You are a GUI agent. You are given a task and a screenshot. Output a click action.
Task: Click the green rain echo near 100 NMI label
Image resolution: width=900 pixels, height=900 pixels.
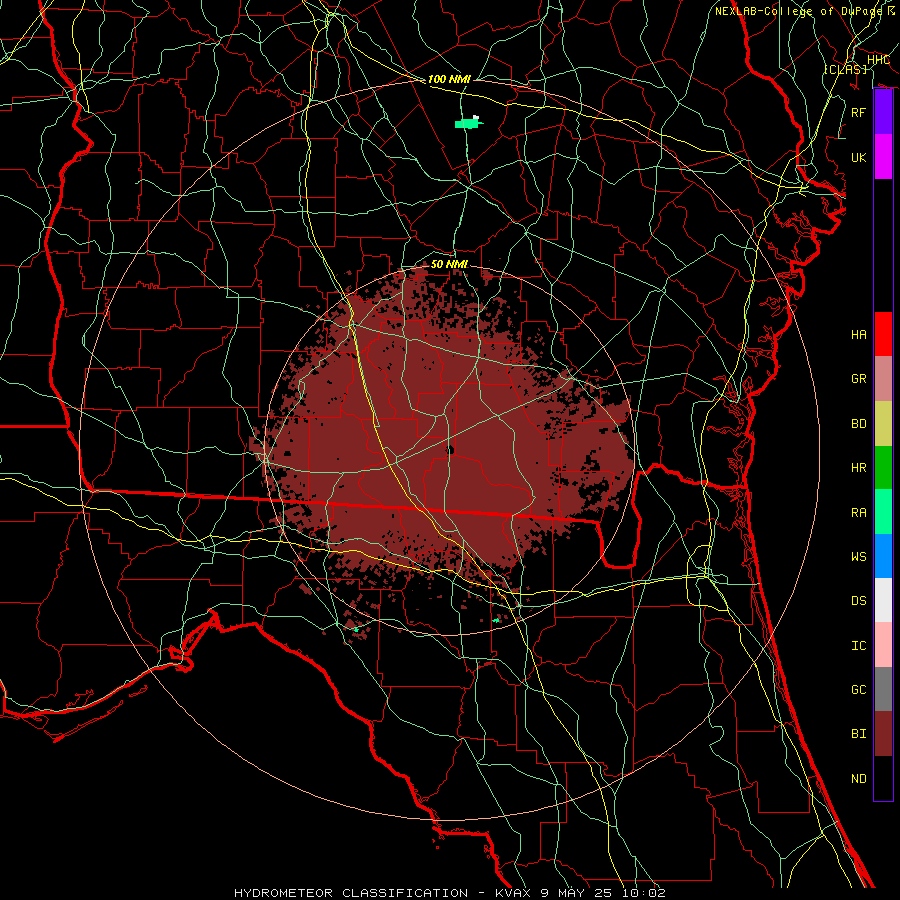point(467,123)
